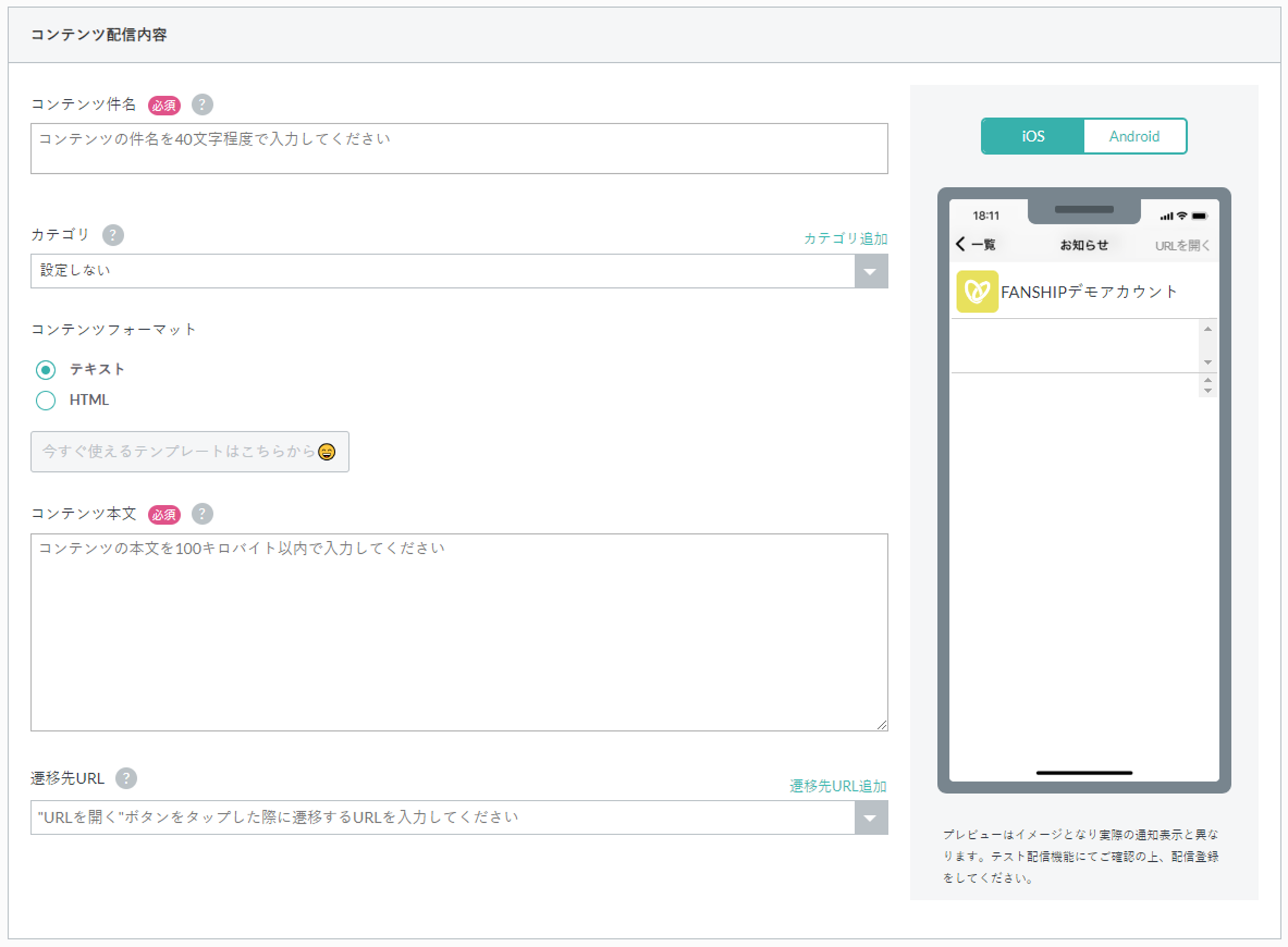Click help icon beside コンテンツ件名
This screenshot has width=1288, height=947.
click(202, 104)
